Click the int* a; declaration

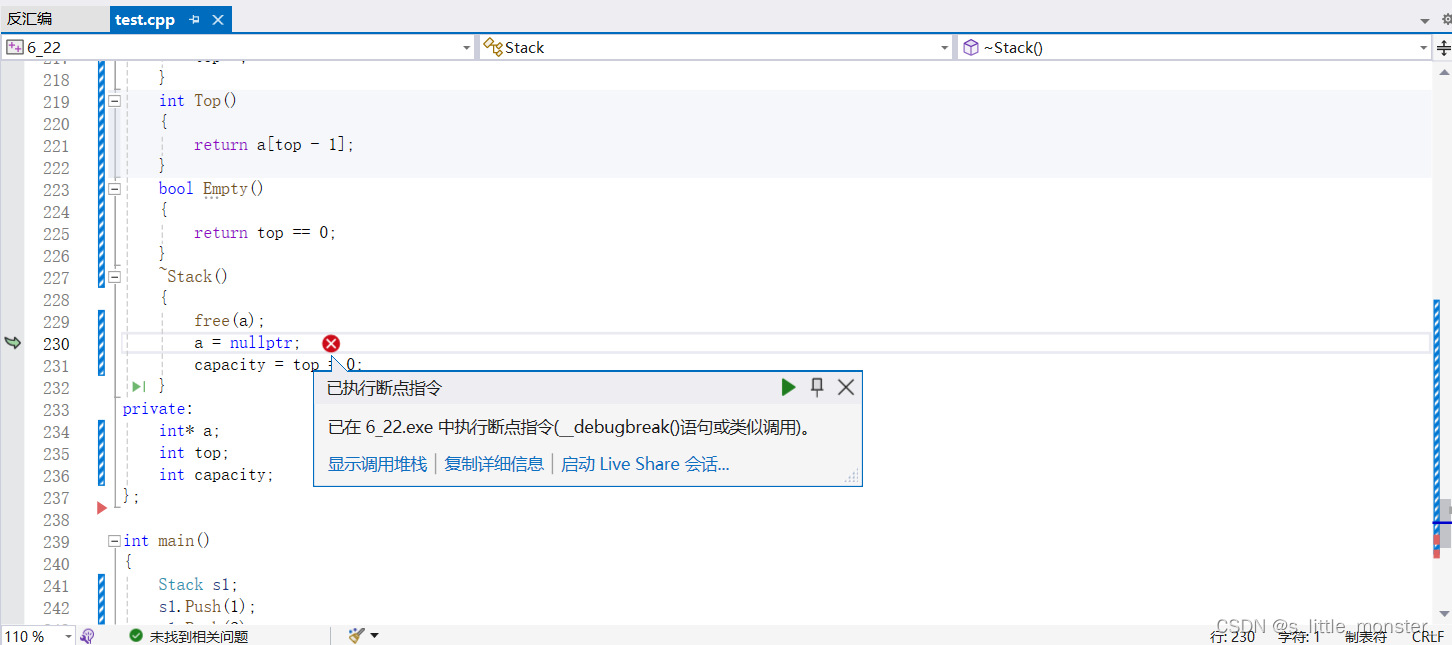[189, 431]
